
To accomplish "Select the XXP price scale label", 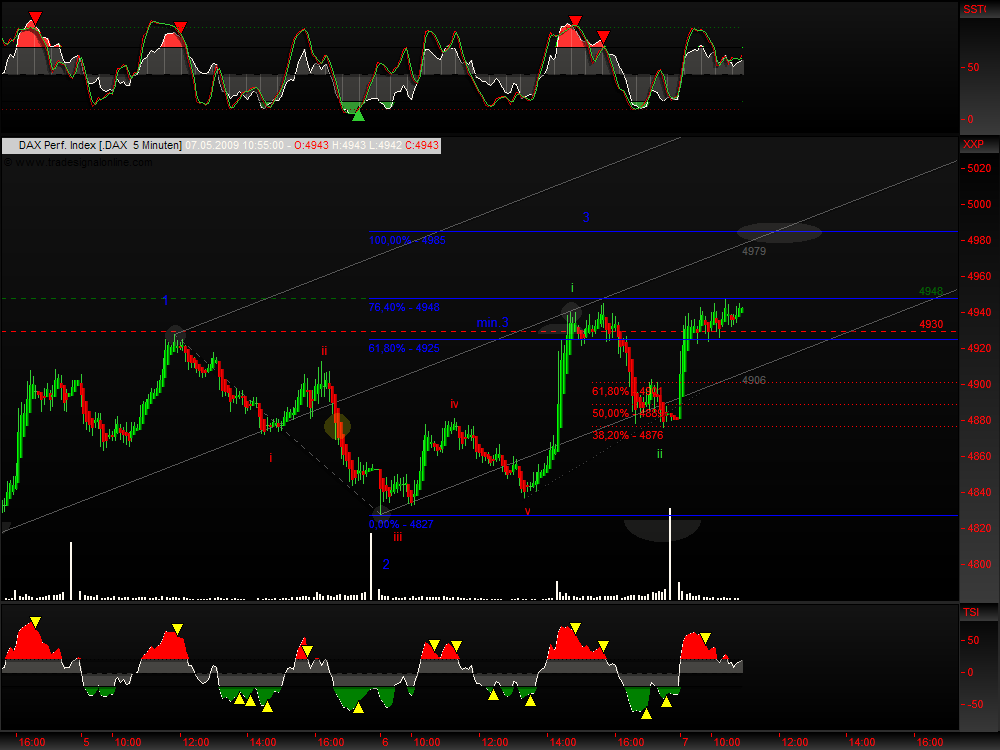I will coord(973,145).
